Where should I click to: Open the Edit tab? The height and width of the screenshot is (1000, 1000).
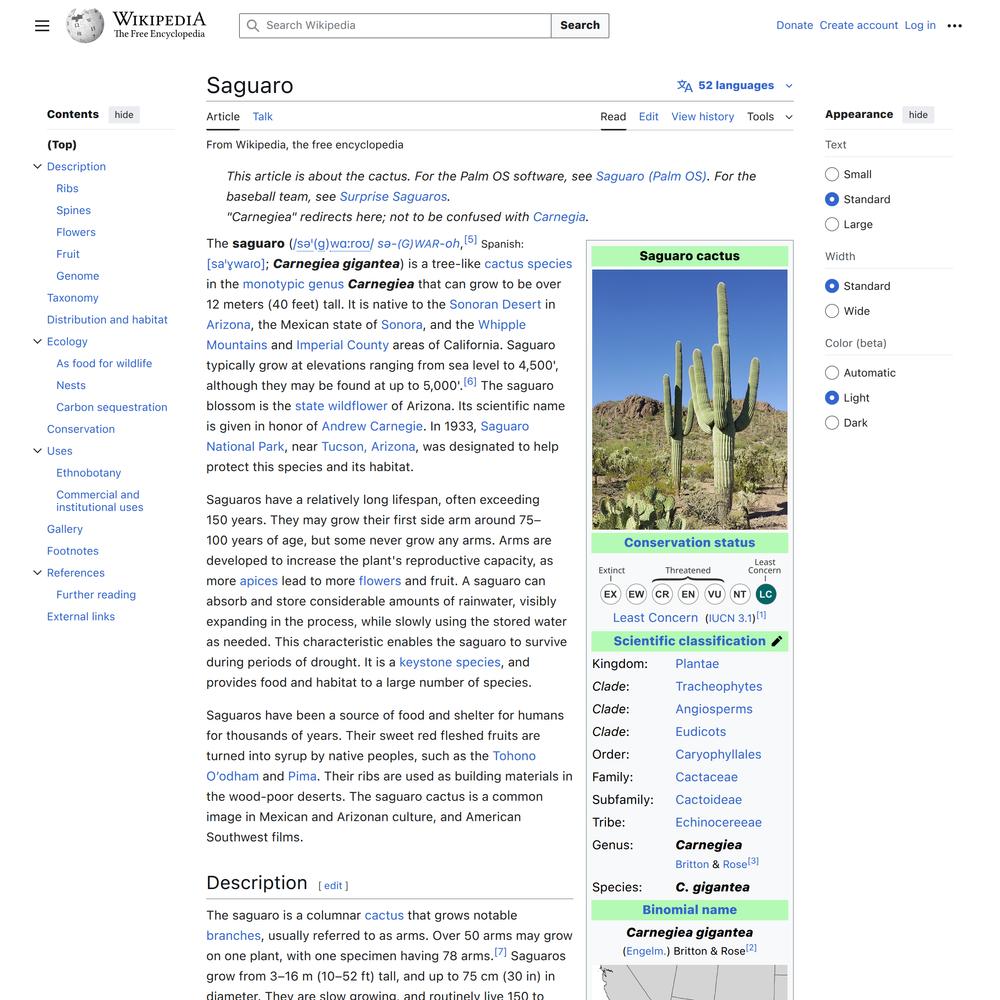pos(648,117)
